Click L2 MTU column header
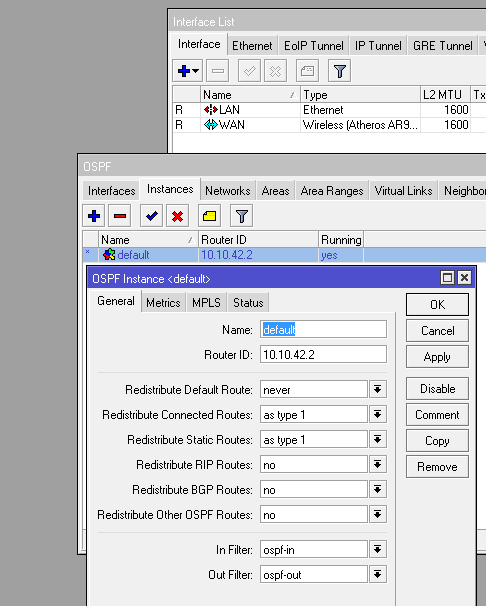 coord(445,95)
